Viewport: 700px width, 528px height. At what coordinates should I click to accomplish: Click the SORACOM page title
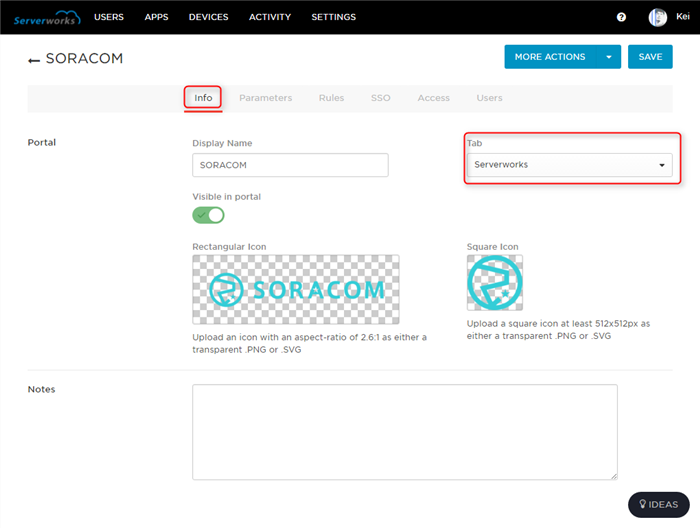click(84, 58)
